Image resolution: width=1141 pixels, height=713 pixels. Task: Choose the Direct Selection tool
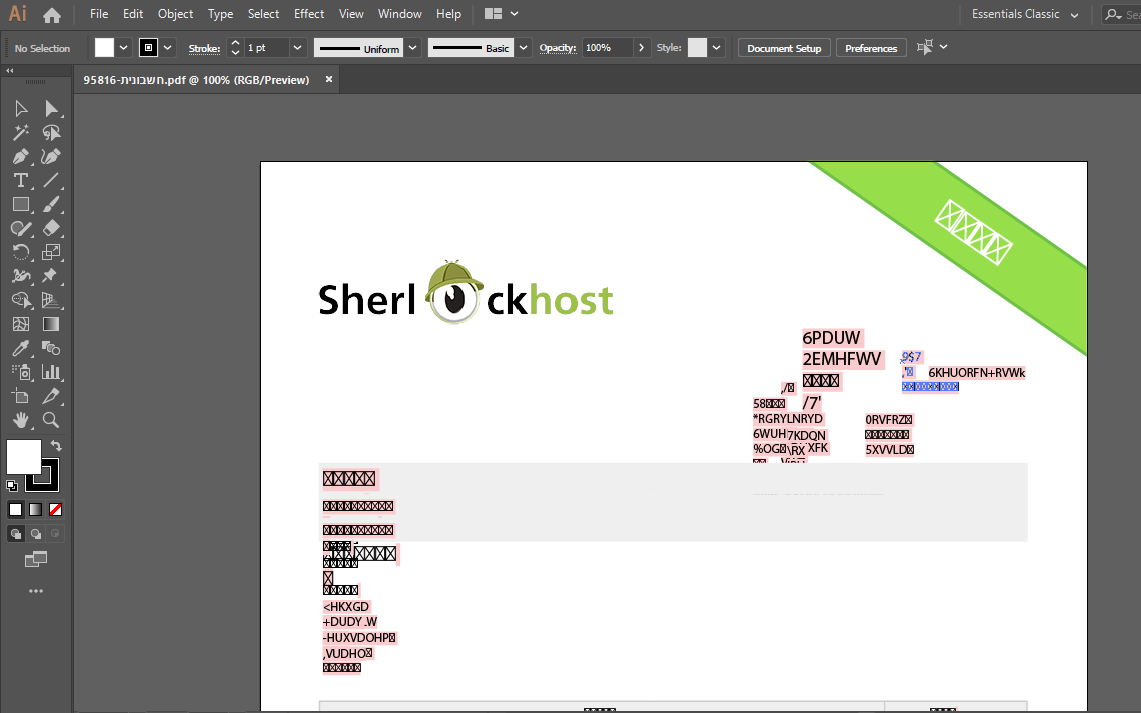(51, 109)
